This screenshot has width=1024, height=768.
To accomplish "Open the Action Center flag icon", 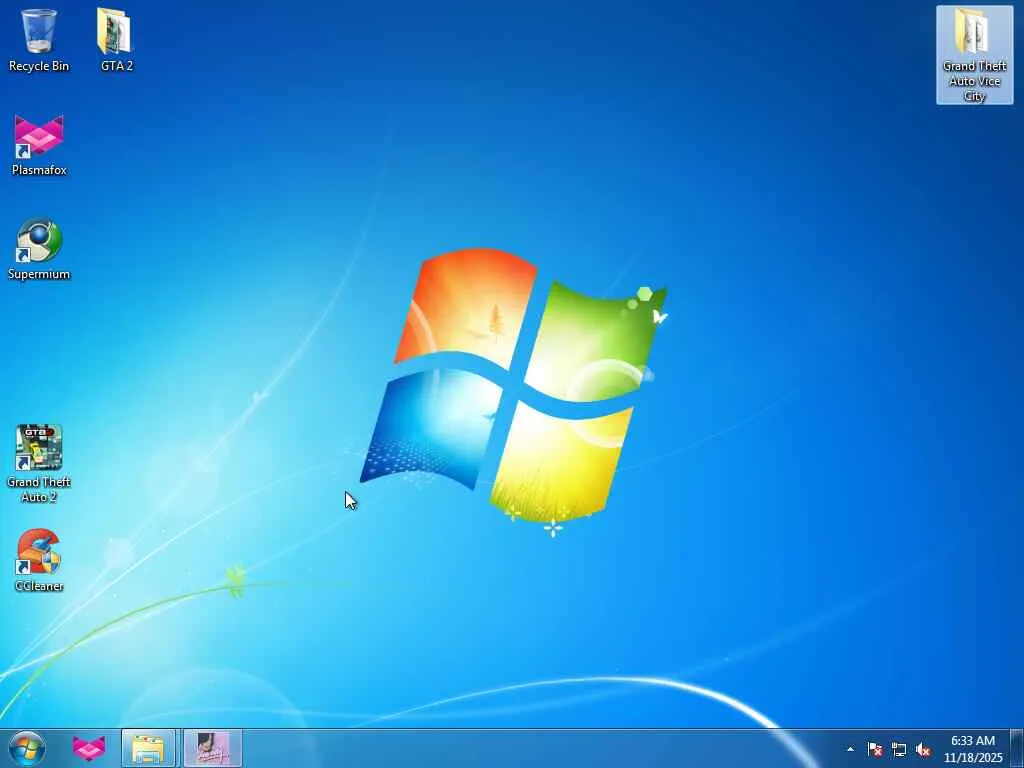I will pos(875,749).
